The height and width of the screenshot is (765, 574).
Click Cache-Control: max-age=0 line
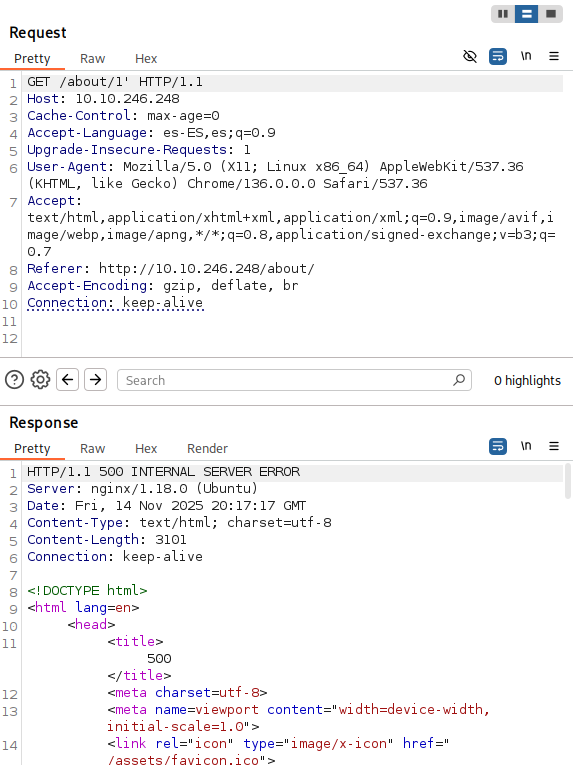click(123, 116)
